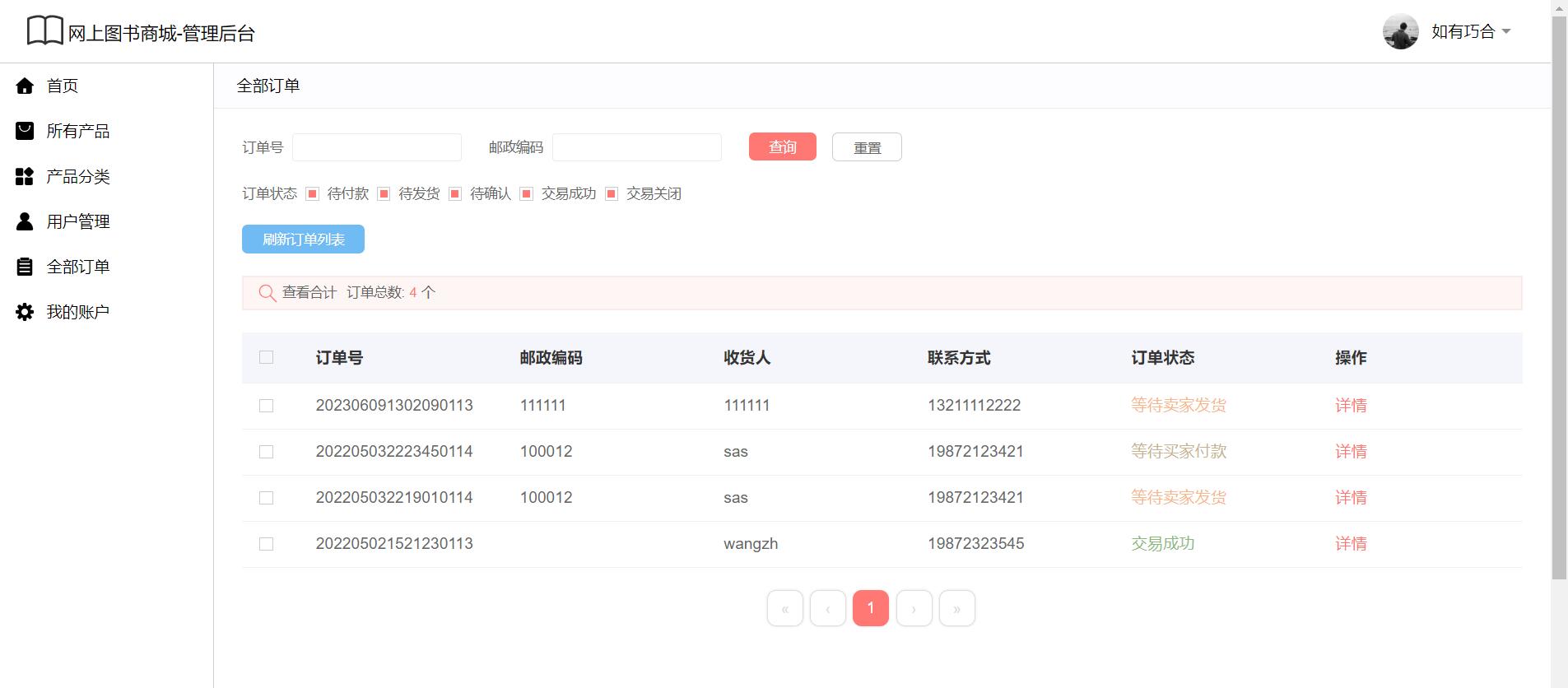Focus the 邮政编码 search input
1568x688 pixels.
click(x=637, y=147)
